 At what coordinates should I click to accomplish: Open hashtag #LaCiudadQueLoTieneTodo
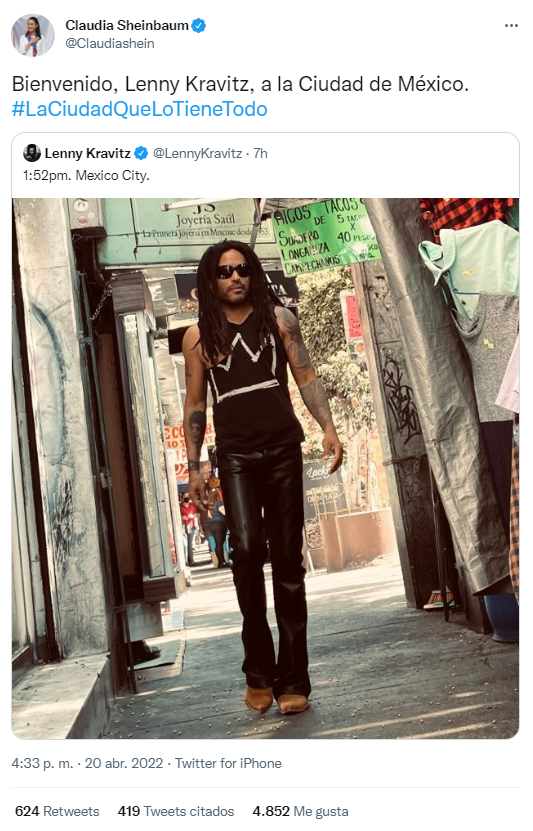pyautogui.click(x=139, y=109)
